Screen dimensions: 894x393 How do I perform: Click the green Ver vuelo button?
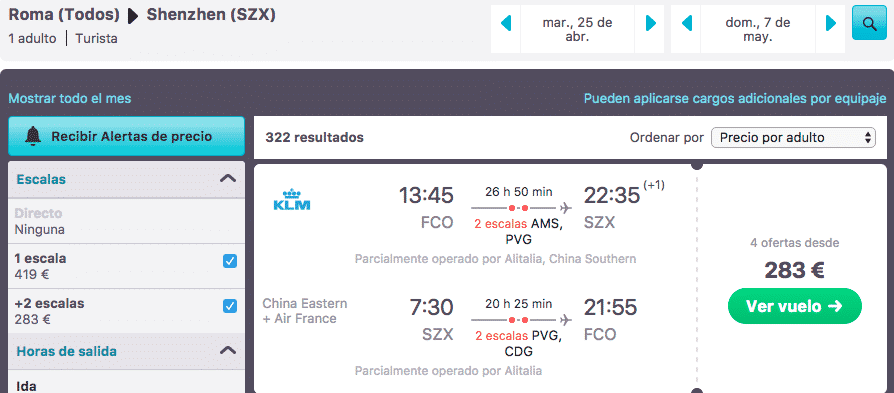pos(794,306)
